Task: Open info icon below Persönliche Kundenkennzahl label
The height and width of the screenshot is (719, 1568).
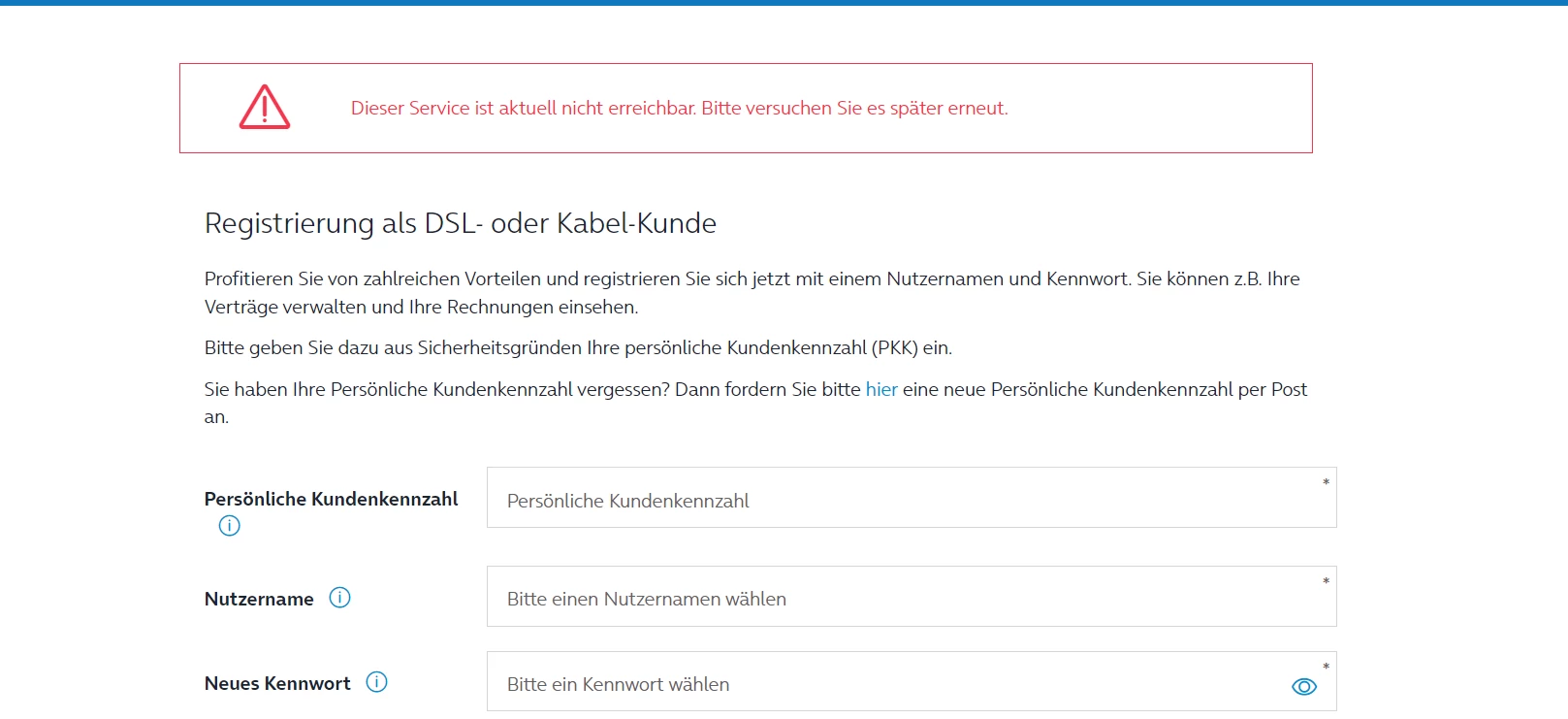Action: (230, 526)
